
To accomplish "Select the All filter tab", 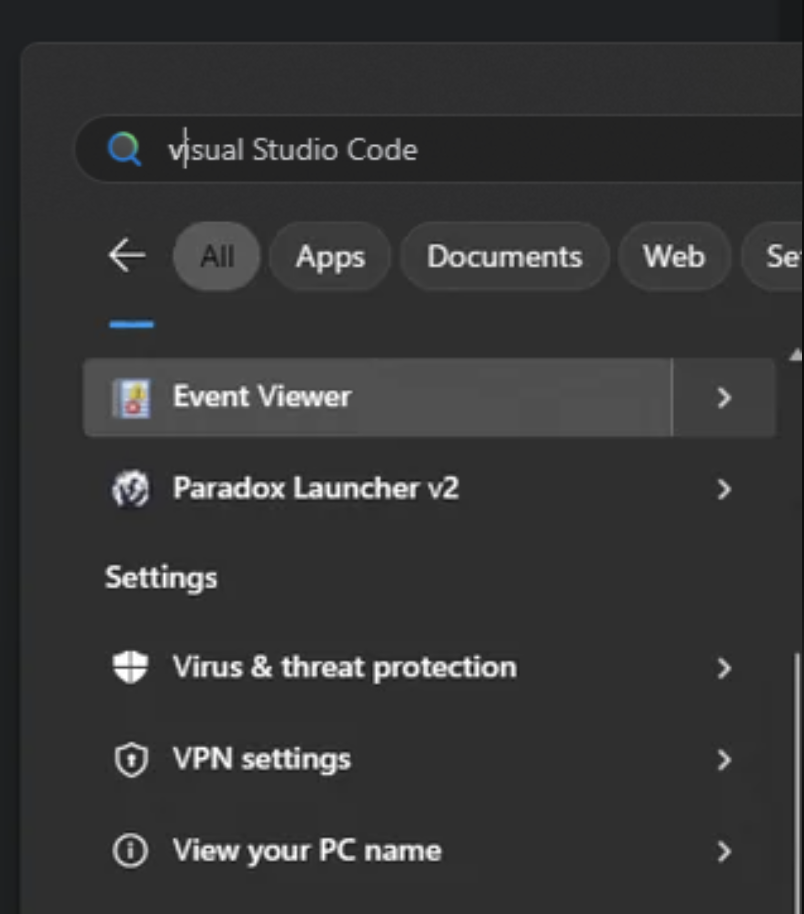I will tap(217, 257).
